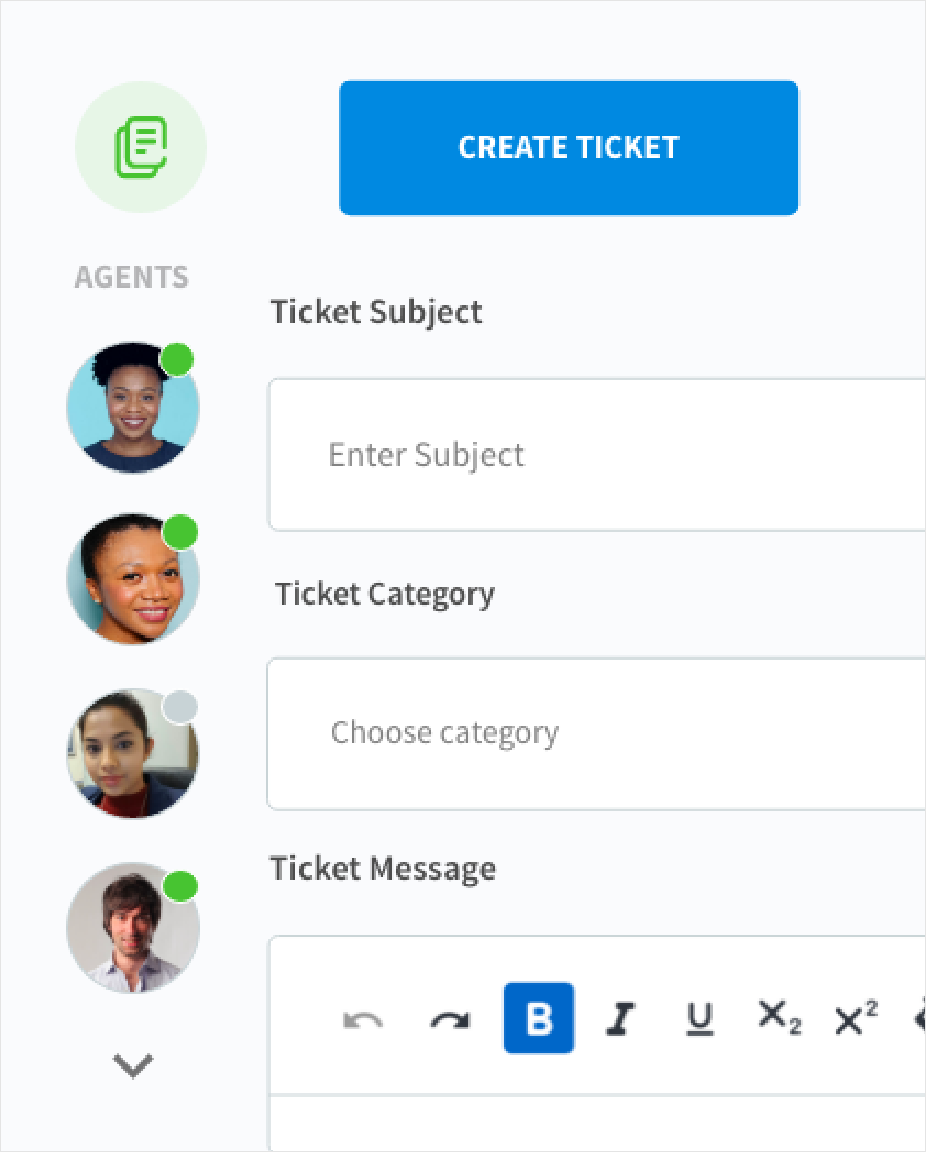Image resolution: width=926 pixels, height=1152 pixels.
Task: Toggle Underline formatting
Action: 700,1019
